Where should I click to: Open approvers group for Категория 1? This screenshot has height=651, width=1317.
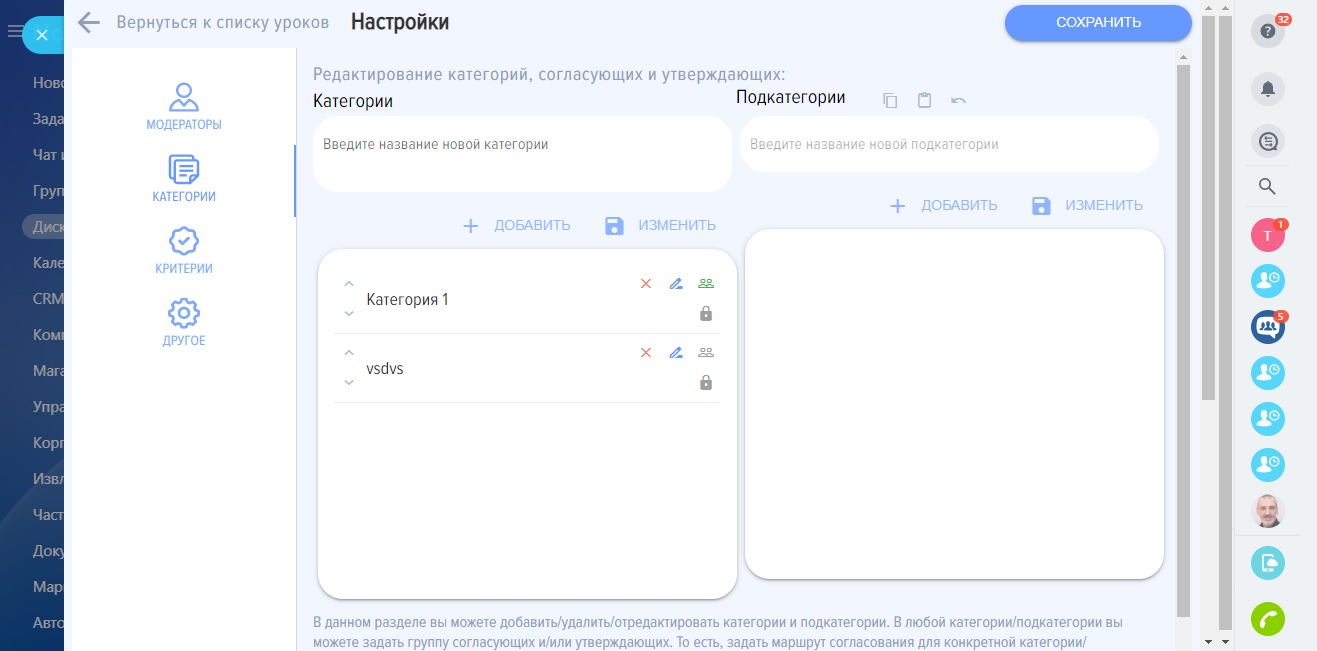[x=706, y=284]
